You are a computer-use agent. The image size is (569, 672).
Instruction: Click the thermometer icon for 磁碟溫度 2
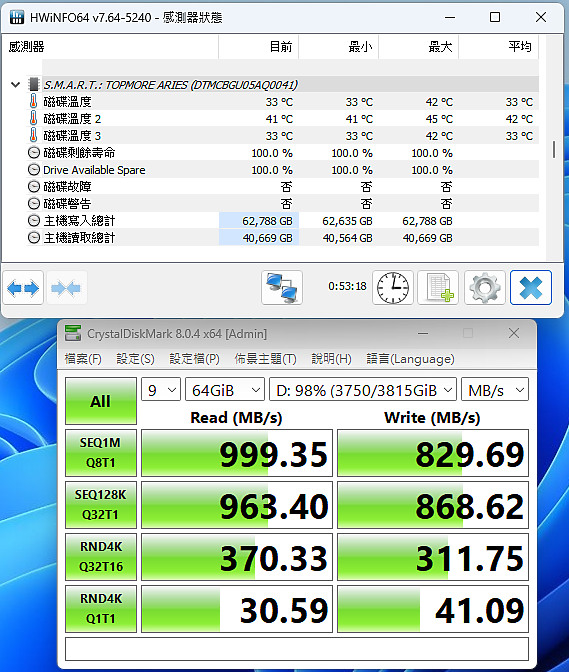point(33,118)
